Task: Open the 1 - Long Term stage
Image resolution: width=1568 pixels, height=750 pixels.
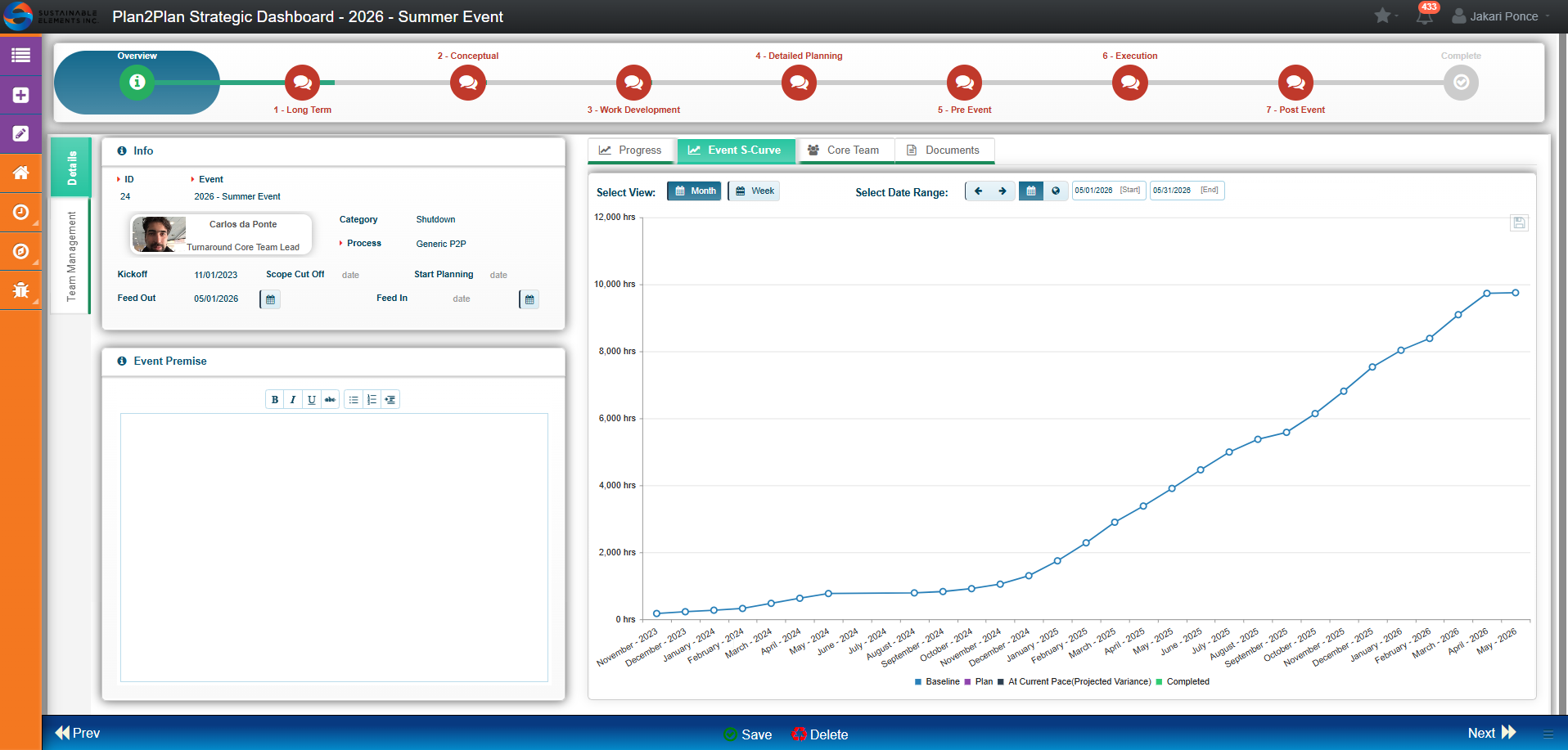Action: click(302, 83)
